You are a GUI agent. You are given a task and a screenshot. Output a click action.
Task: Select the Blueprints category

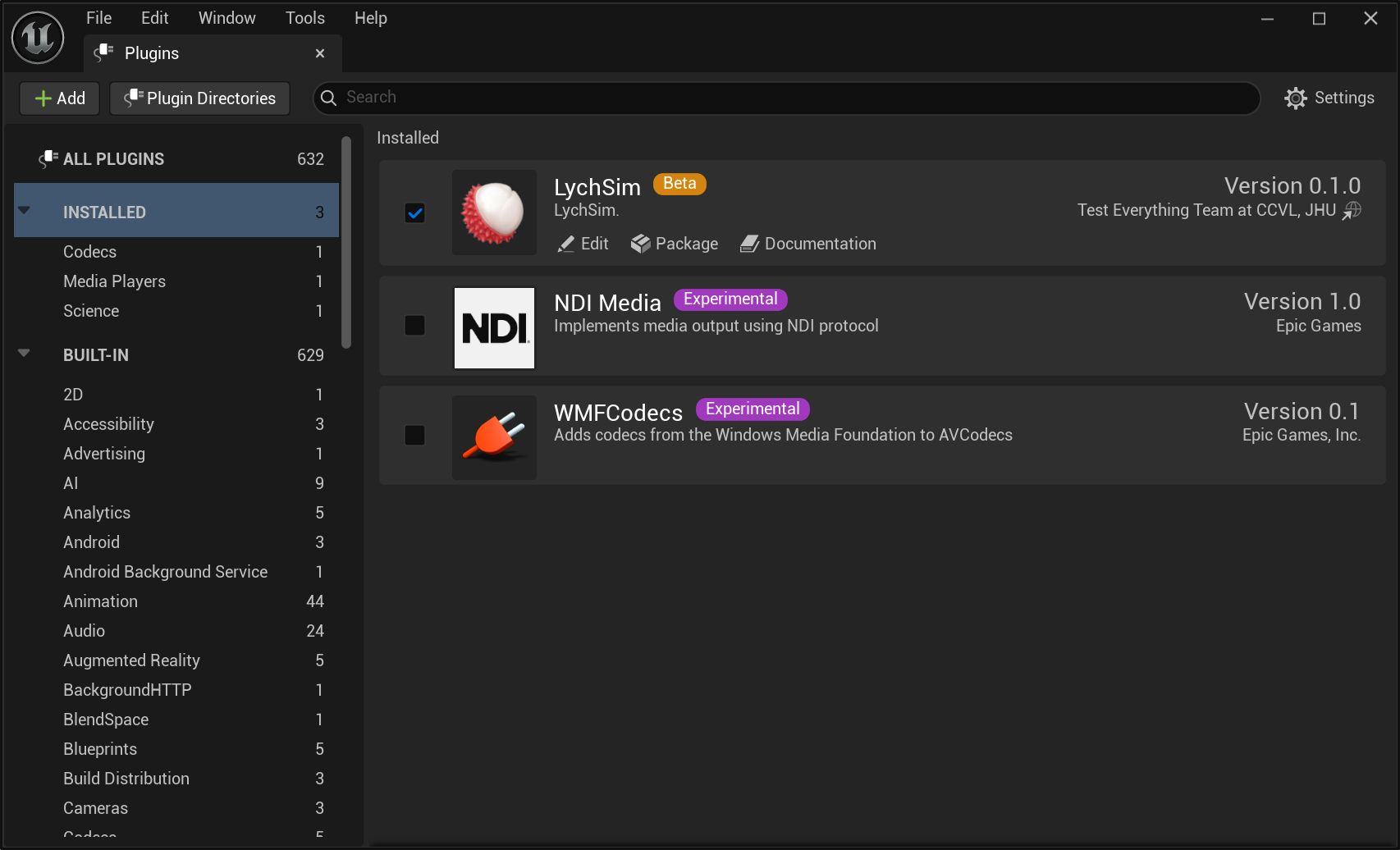176,749
